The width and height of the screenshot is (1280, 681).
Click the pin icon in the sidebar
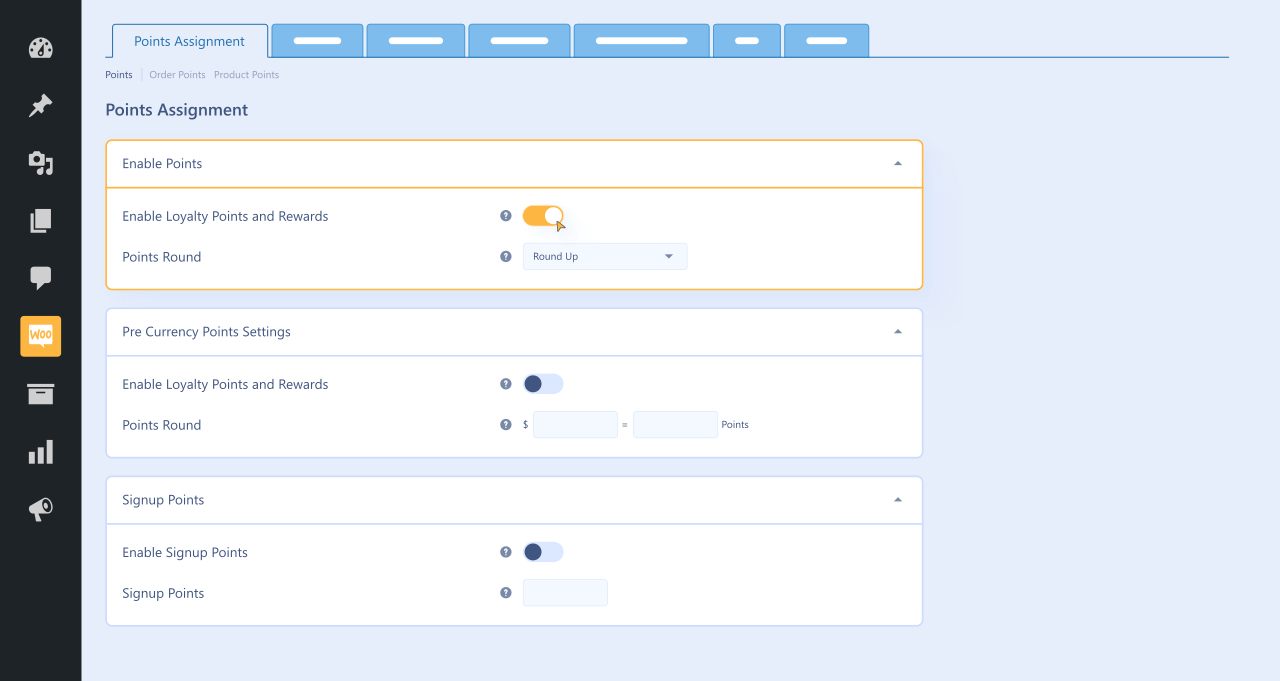(x=40, y=105)
